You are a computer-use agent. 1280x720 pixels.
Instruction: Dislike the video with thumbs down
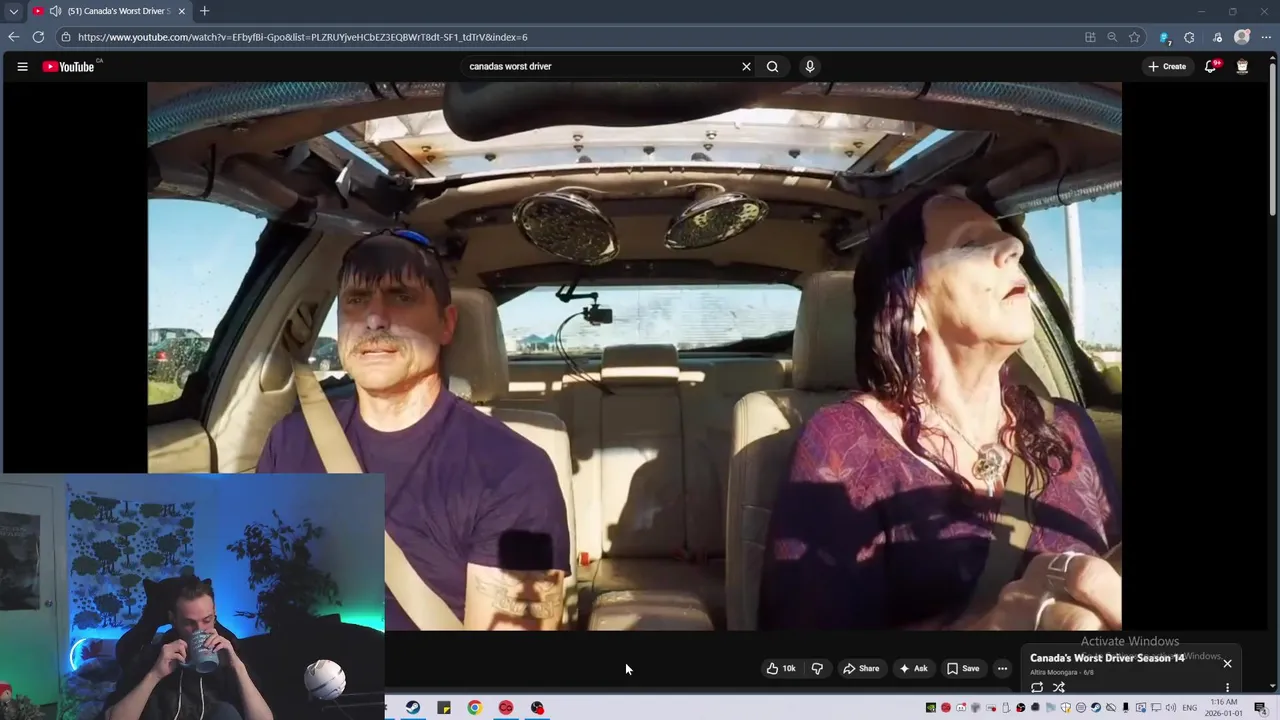click(x=817, y=668)
